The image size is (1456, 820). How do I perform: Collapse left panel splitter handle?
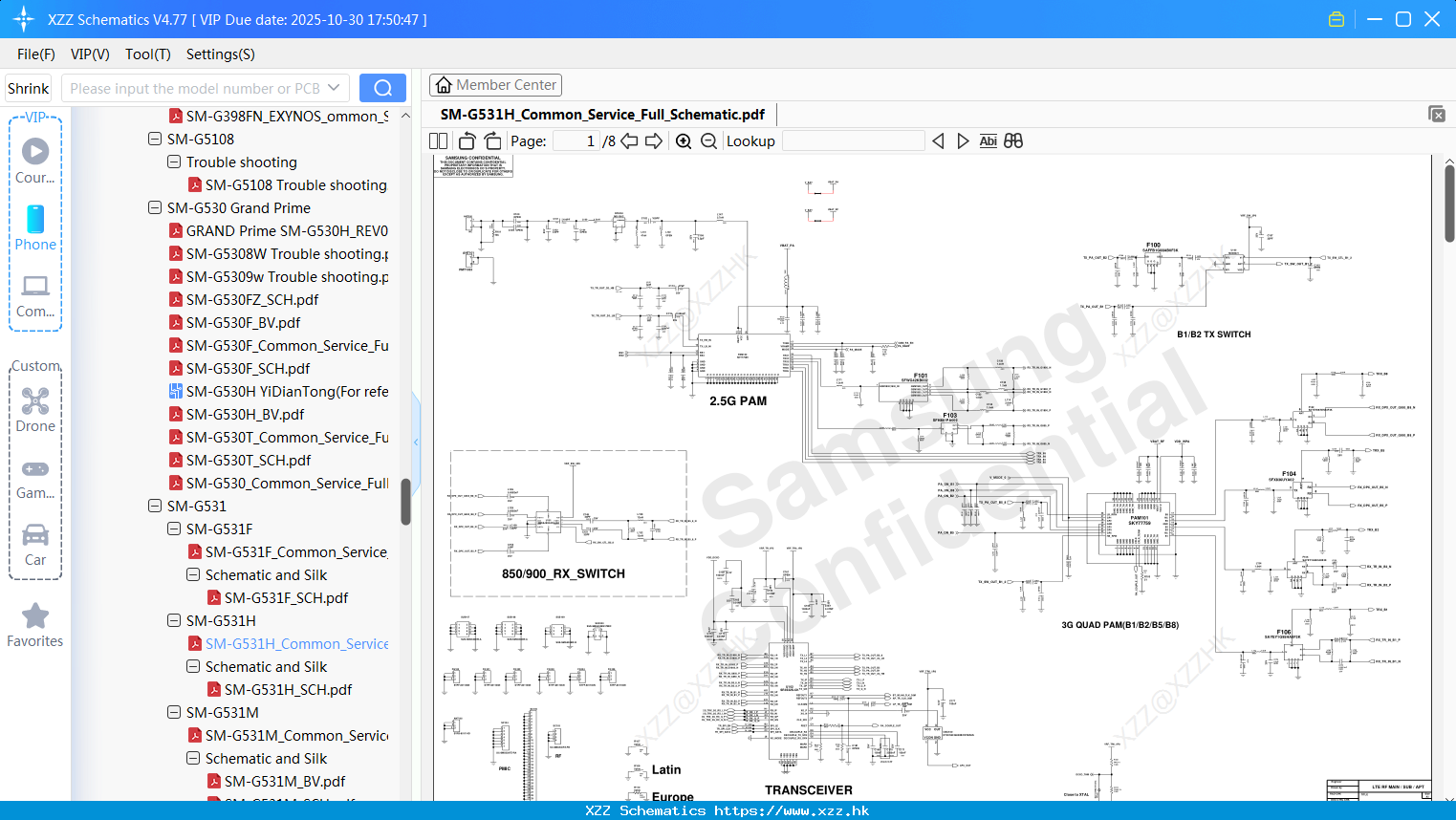click(416, 442)
